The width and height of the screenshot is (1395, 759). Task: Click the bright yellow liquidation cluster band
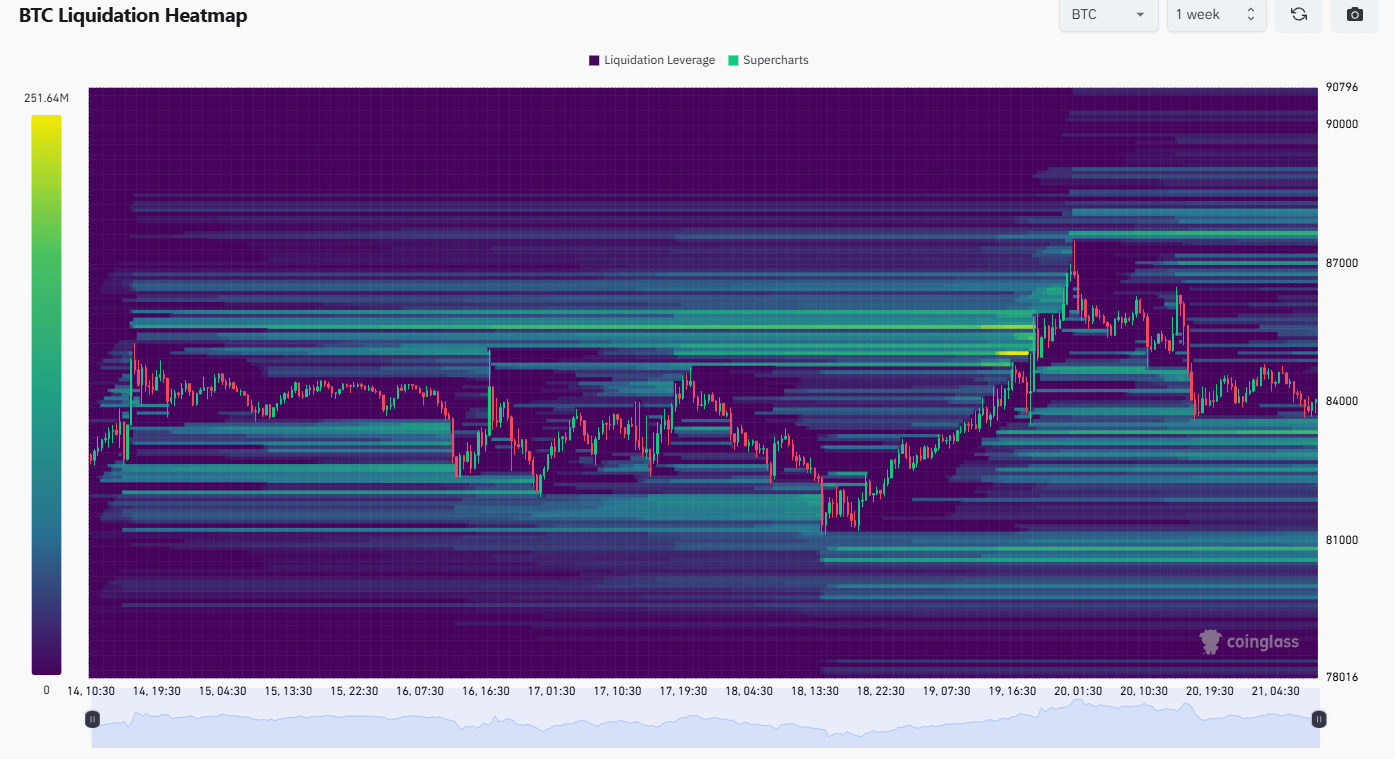[1013, 353]
